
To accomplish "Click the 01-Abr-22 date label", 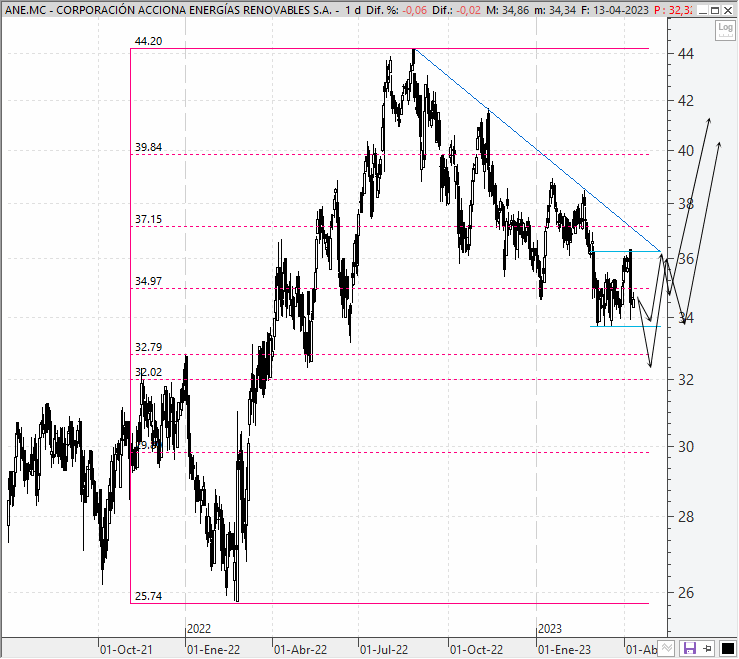I will tap(300, 650).
